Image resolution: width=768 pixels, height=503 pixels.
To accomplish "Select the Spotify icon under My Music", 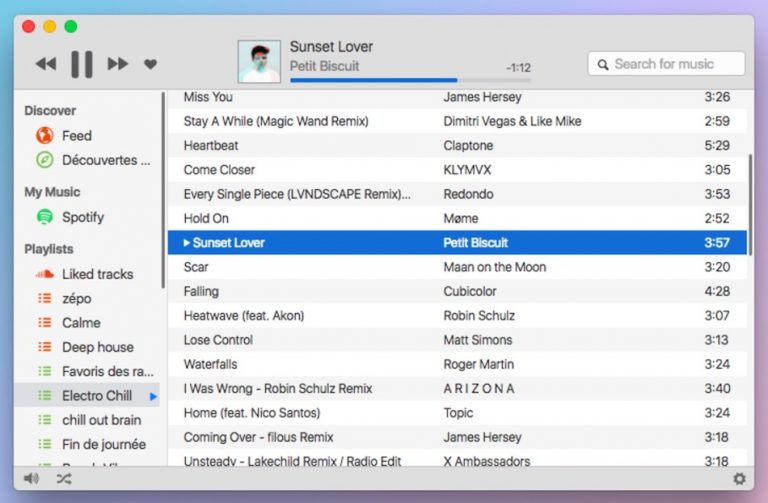I will [44, 217].
